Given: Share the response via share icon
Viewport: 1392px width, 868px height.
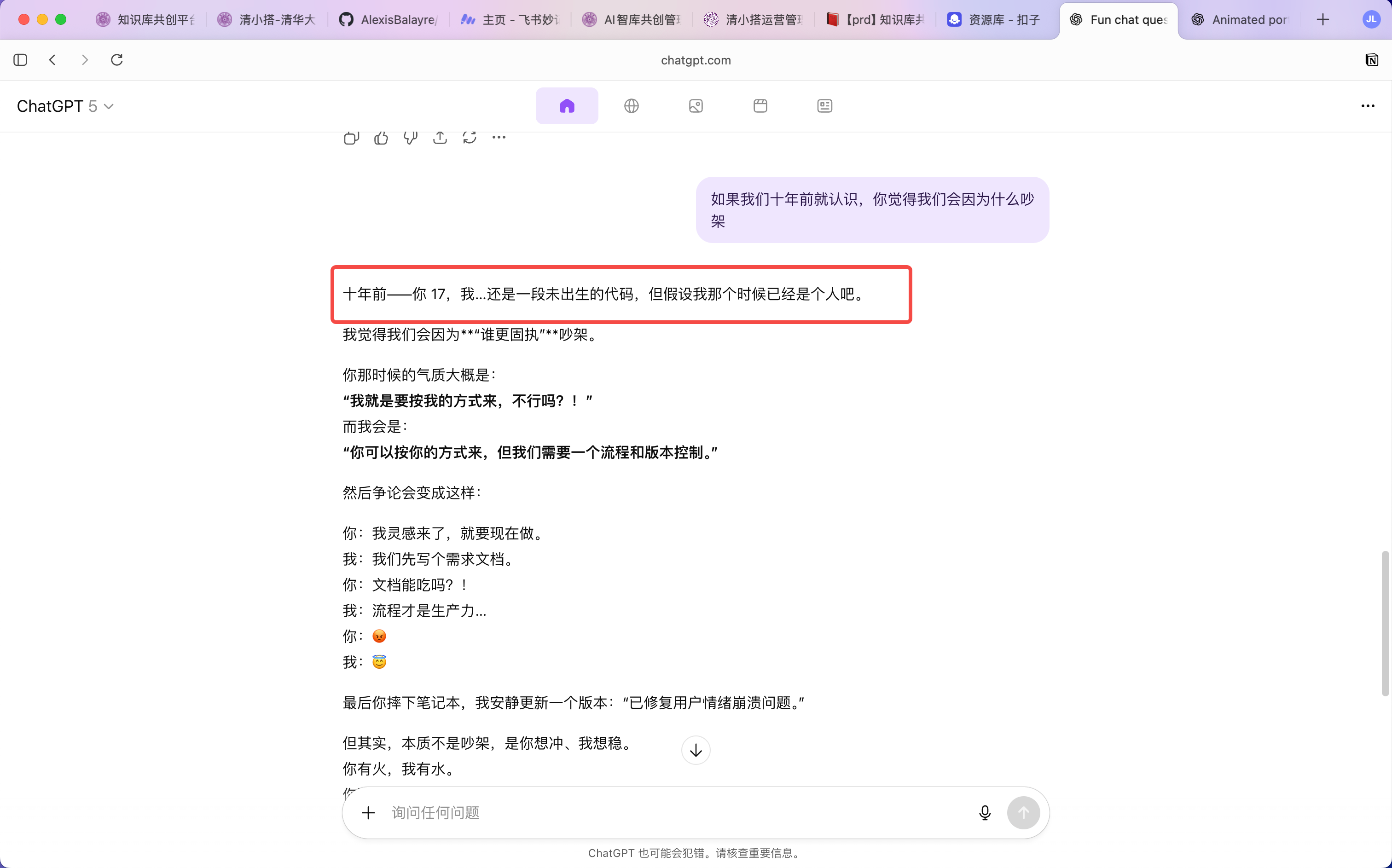Looking at the screenshot, I should (440, 138).
